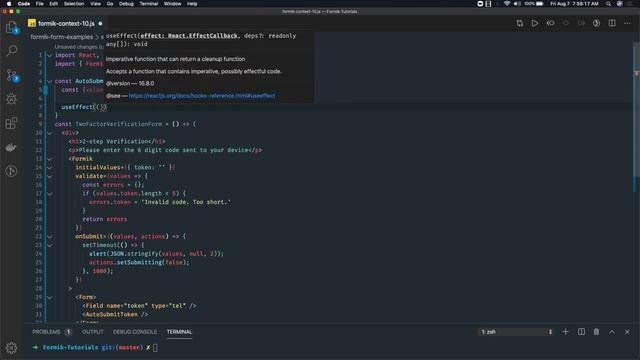Kill the terminal with the trash icon

pyautogui.click(x=596, y=332)
